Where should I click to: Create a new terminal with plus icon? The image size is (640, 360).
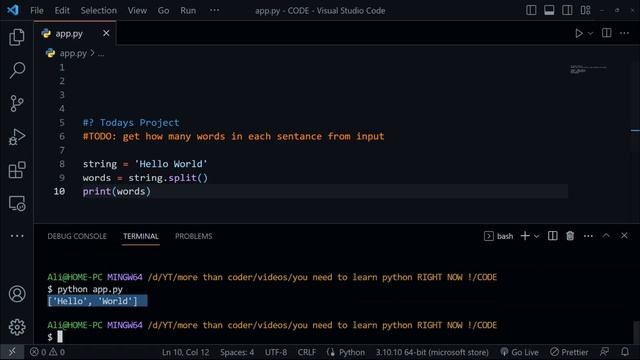[525, 236]
